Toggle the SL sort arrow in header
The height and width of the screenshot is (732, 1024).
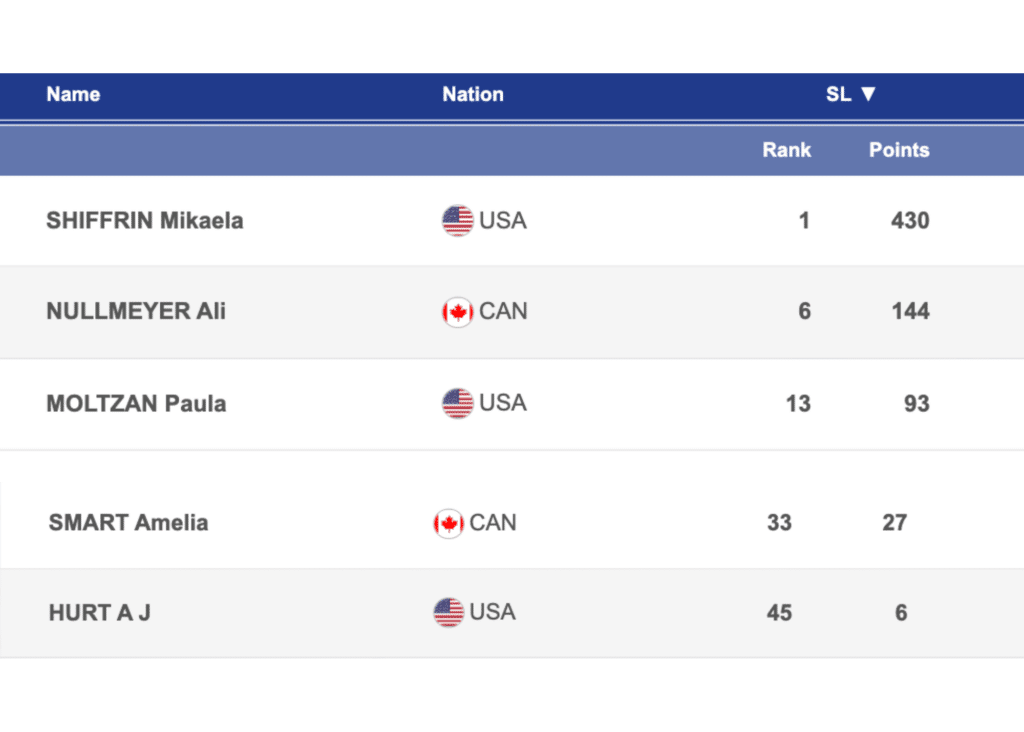pos(868,94)
